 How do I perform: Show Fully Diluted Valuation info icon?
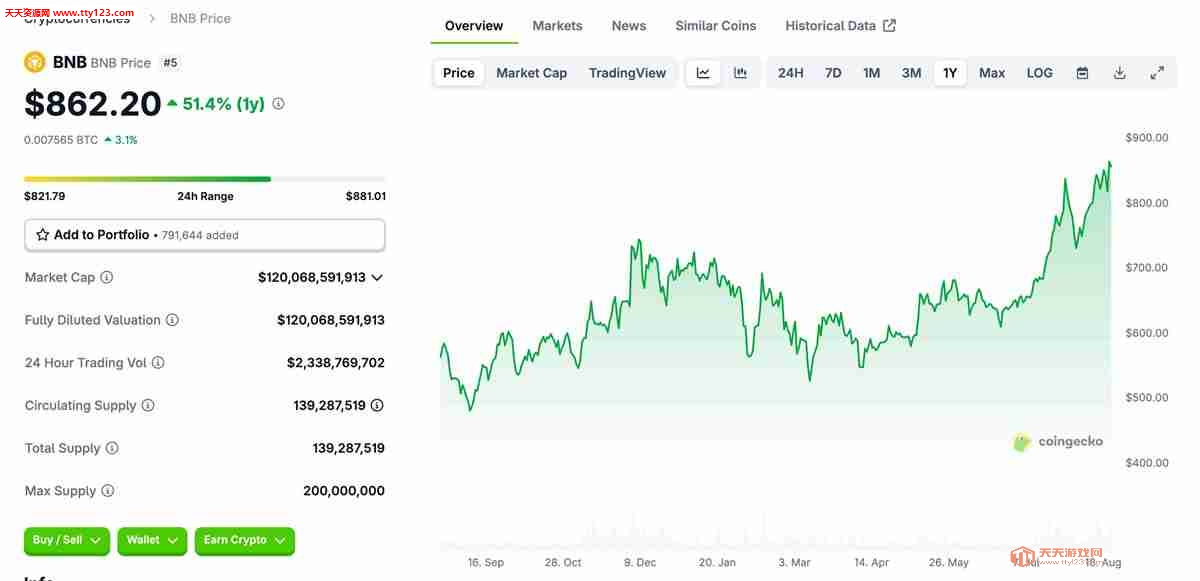pyautogui.click(x=172, y=320)
